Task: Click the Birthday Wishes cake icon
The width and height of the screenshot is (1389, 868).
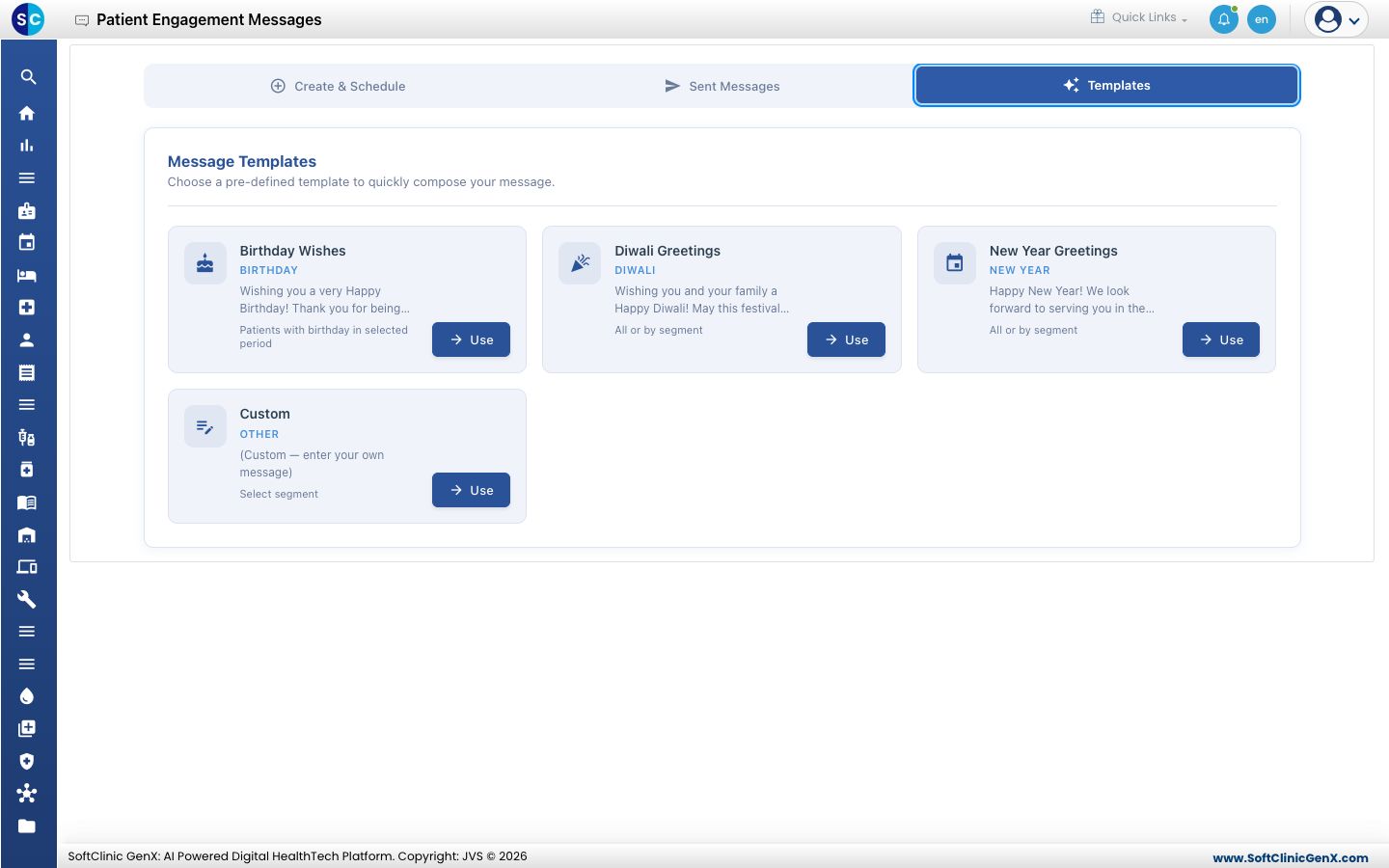Action: coord(205,263)
